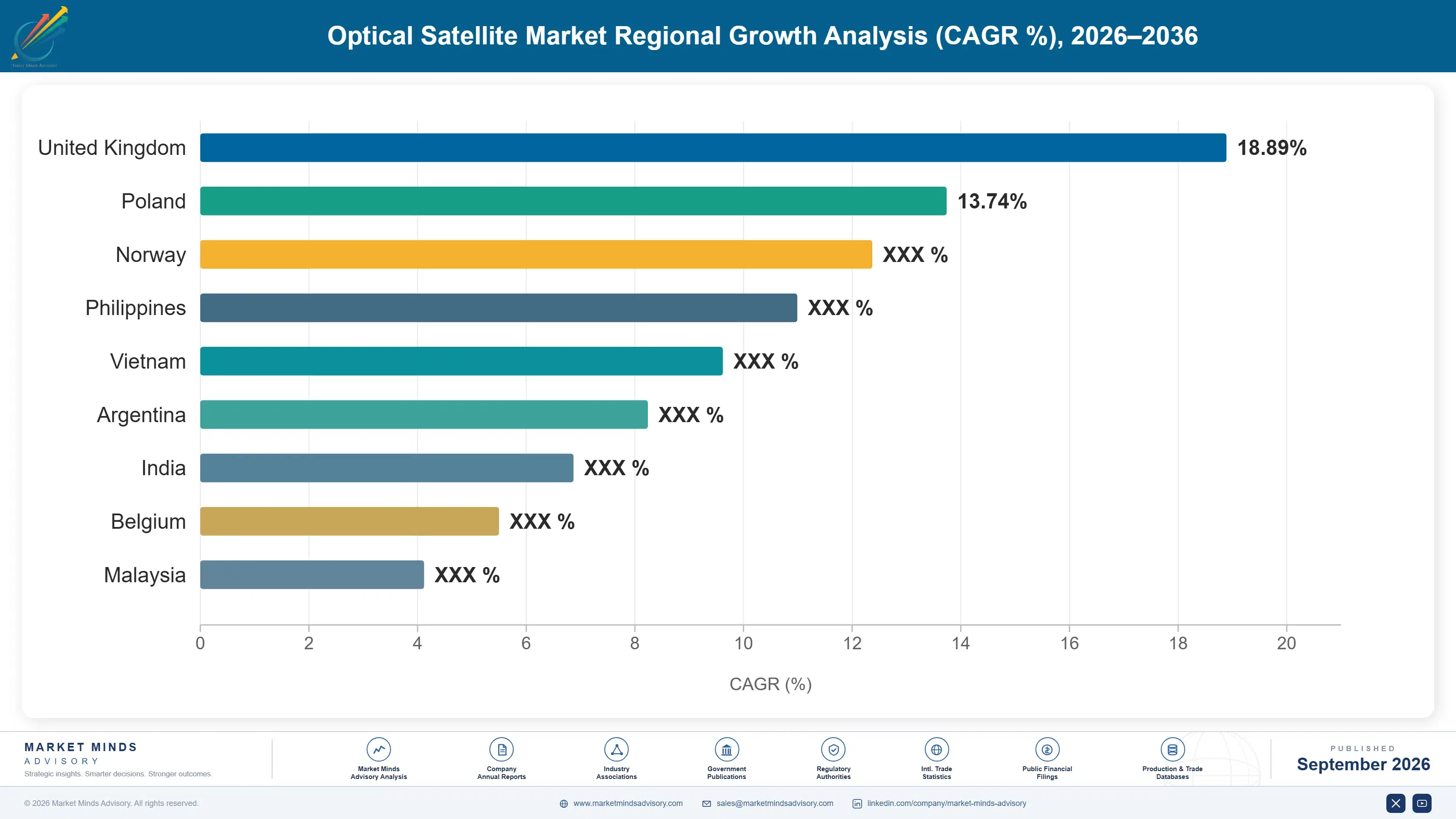This screenshot has height=819, width=1456.
Task: Click the Production & Trade Databases icon
Action: click(1172, 749)
